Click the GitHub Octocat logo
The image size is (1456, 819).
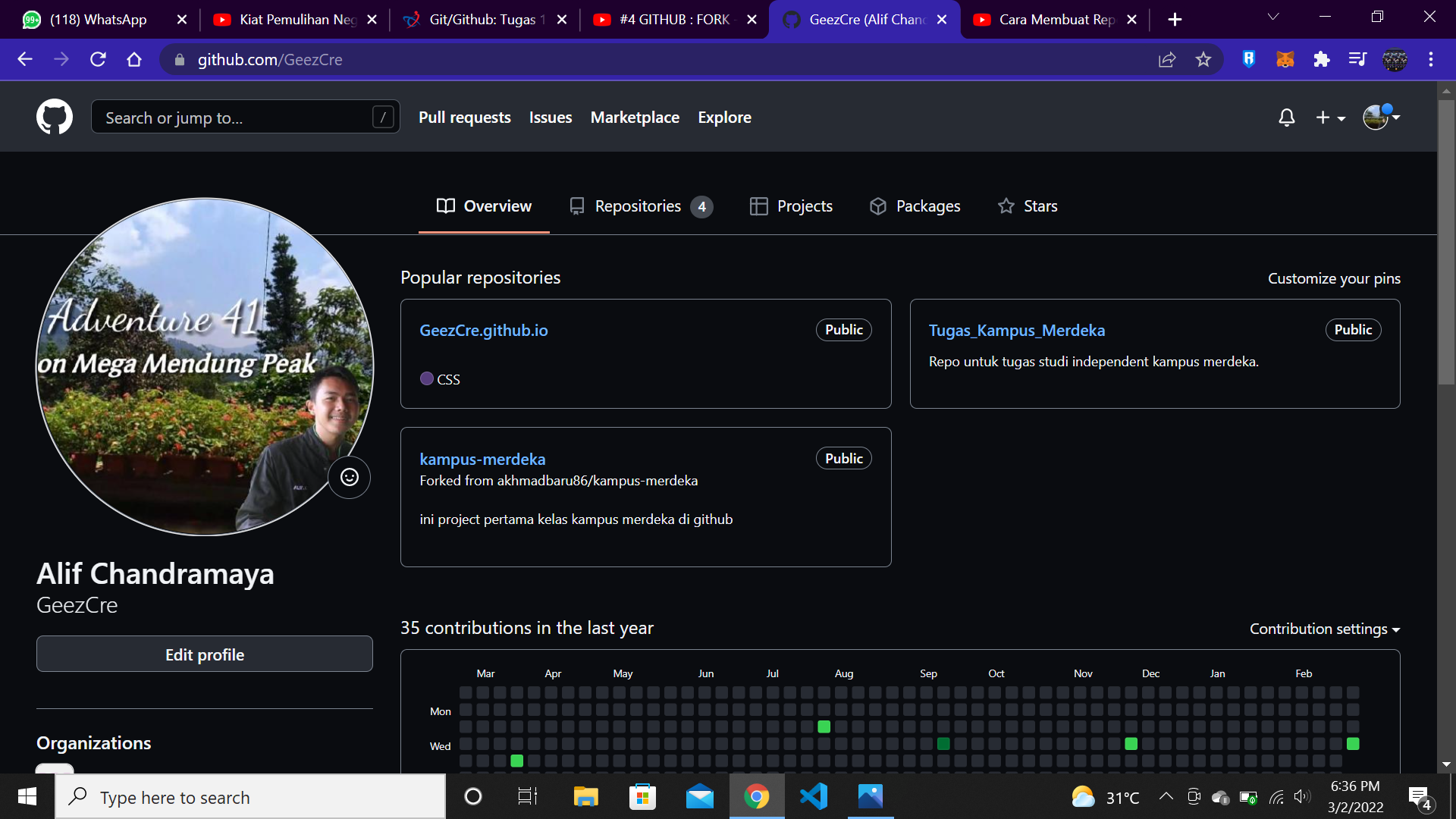point(55,117)
